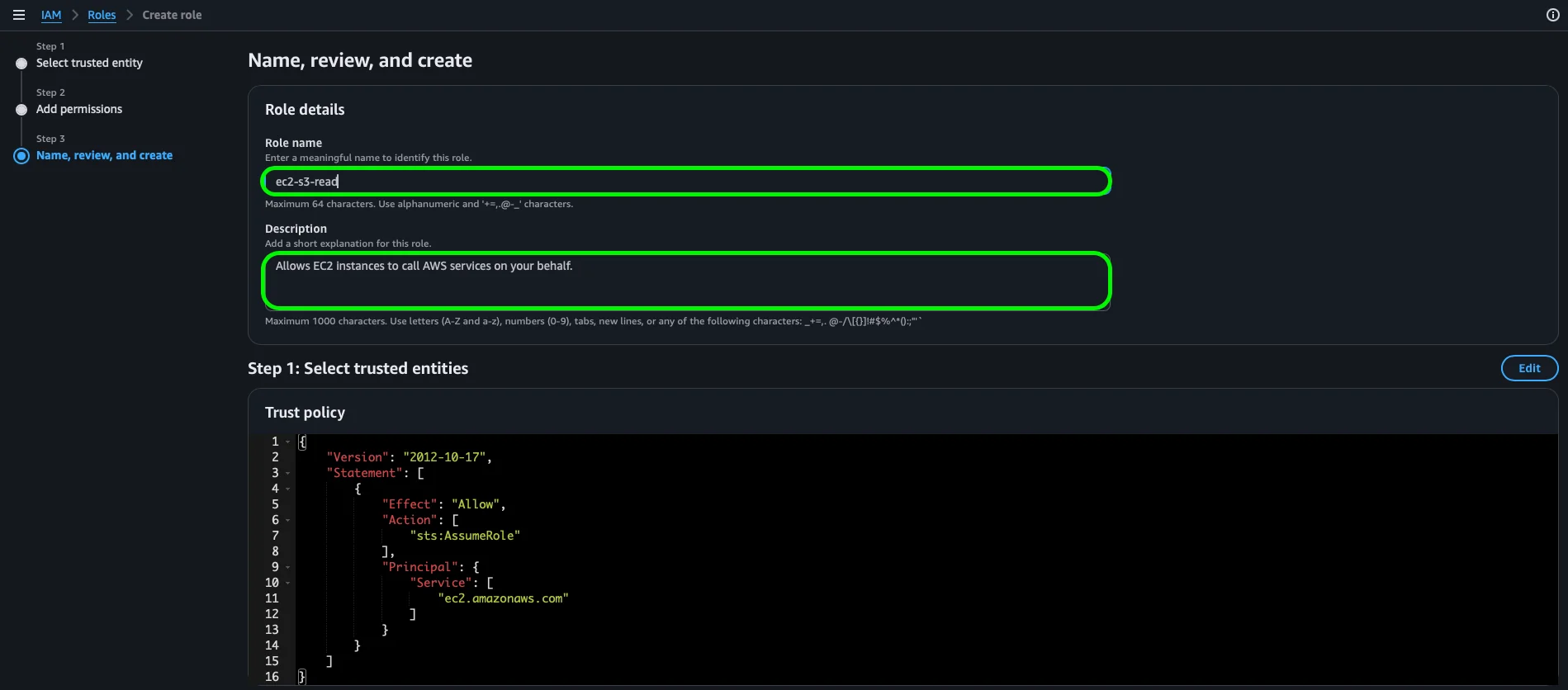Focus the Description text area
This screenshot has height=690, width=1568.
686,281
